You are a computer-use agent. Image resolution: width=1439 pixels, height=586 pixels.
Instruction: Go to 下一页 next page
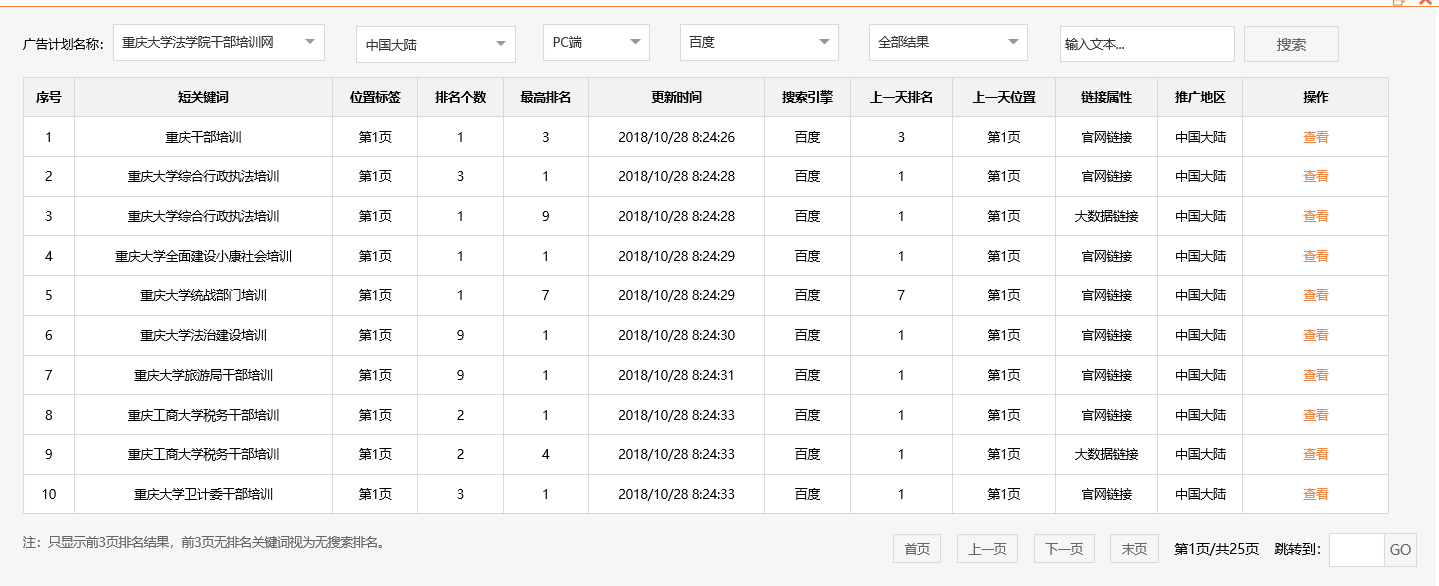coord(1063,549)
